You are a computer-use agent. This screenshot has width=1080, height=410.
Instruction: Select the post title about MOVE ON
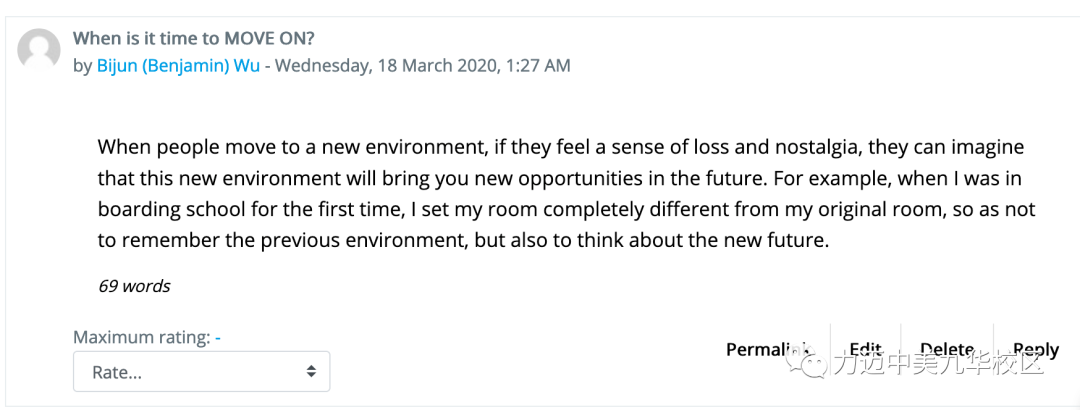tap(194, 37)
